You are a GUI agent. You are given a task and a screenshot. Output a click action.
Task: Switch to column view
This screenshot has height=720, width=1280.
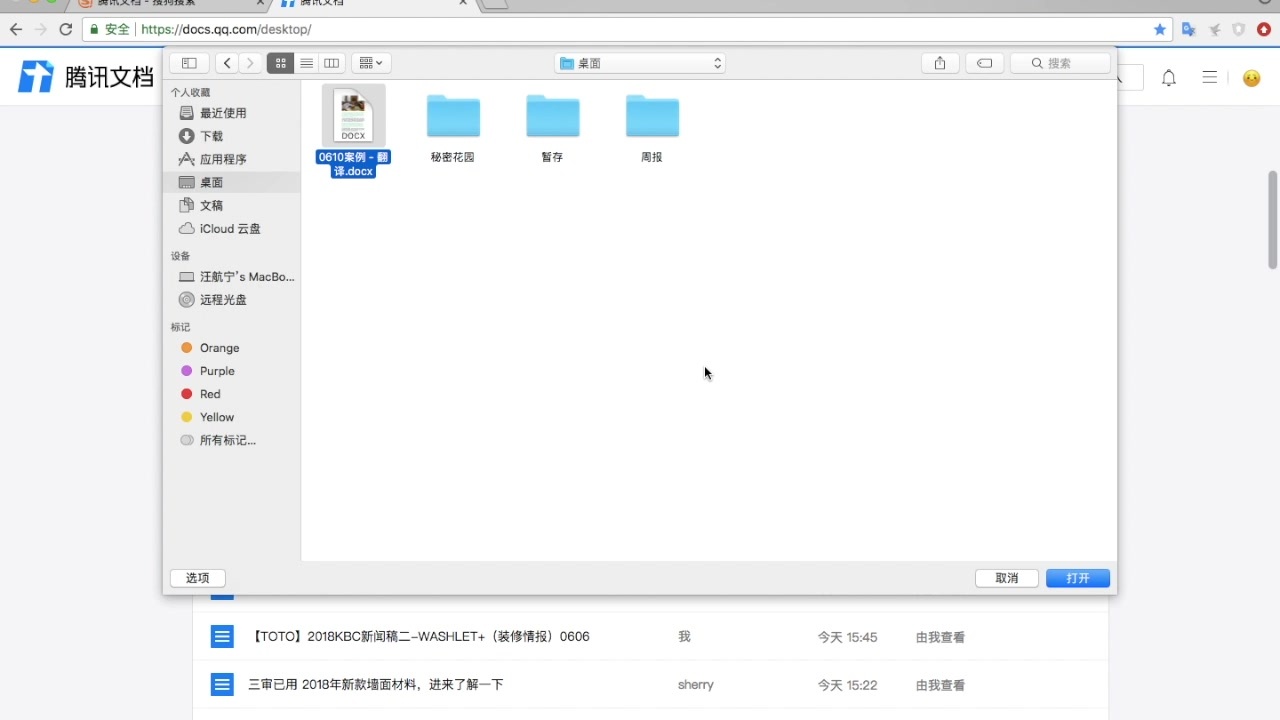coord(332,63)
